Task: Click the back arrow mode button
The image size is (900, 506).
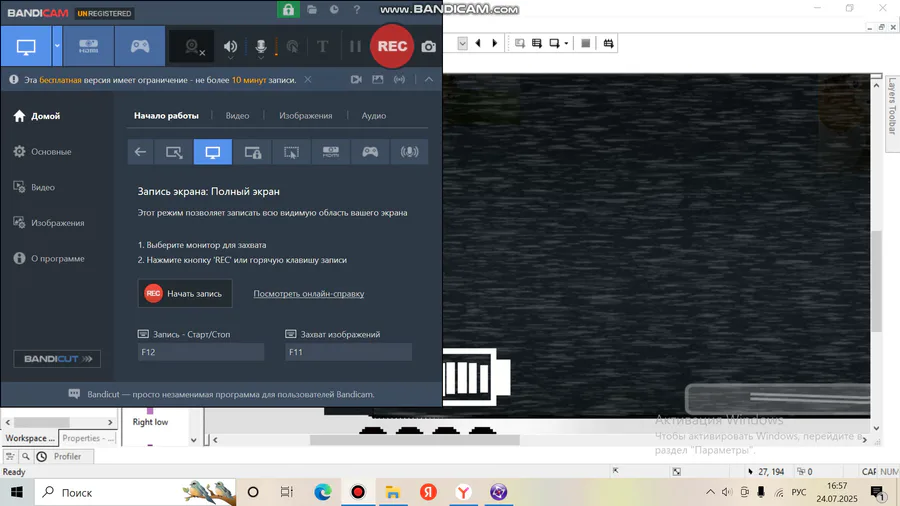Action: coord(140,152)
